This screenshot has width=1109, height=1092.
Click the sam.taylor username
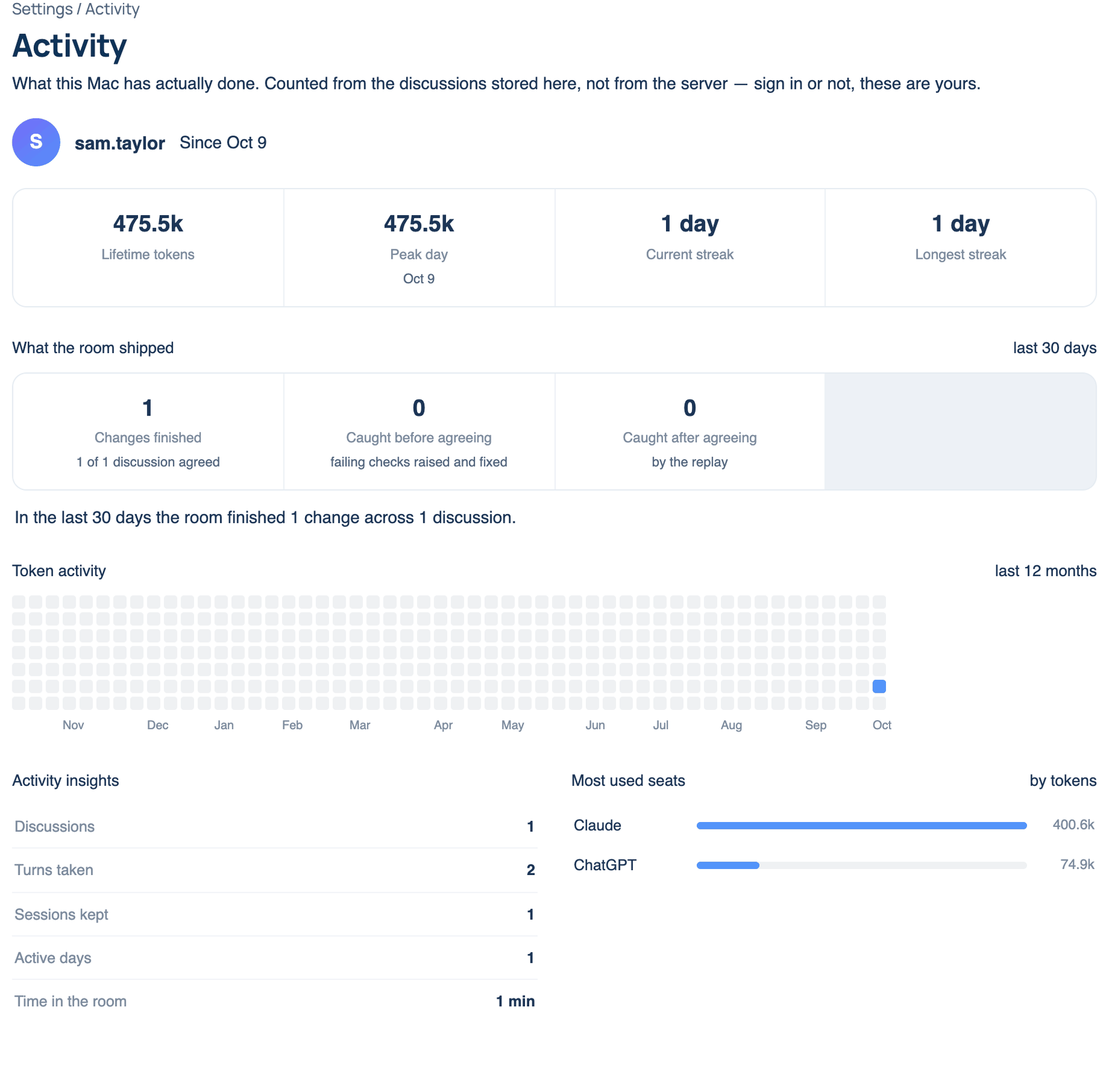click(120, 143)
